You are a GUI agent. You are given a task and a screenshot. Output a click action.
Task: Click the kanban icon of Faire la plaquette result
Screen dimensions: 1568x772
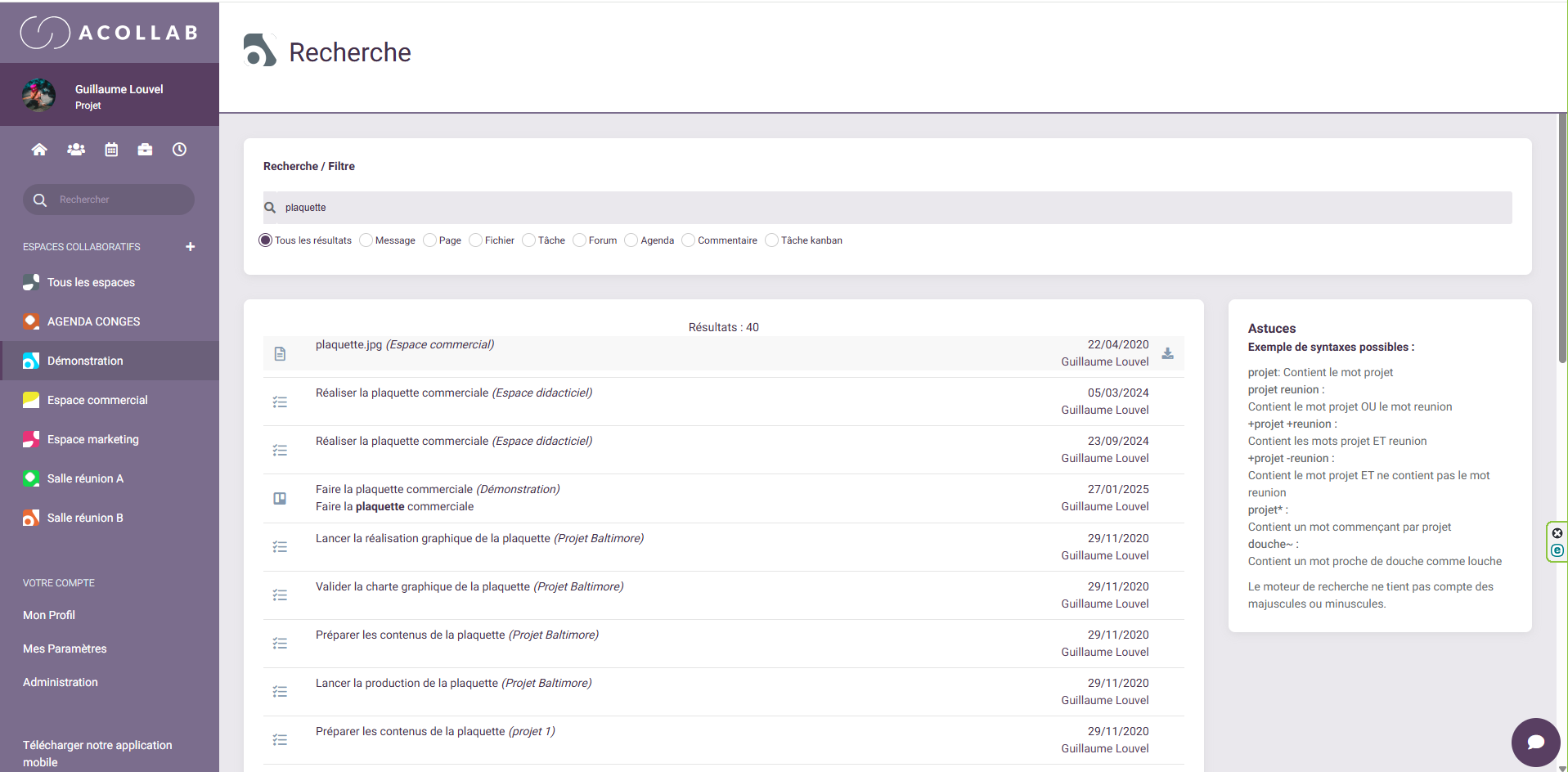pyautogui.click(x=280, y=498)
